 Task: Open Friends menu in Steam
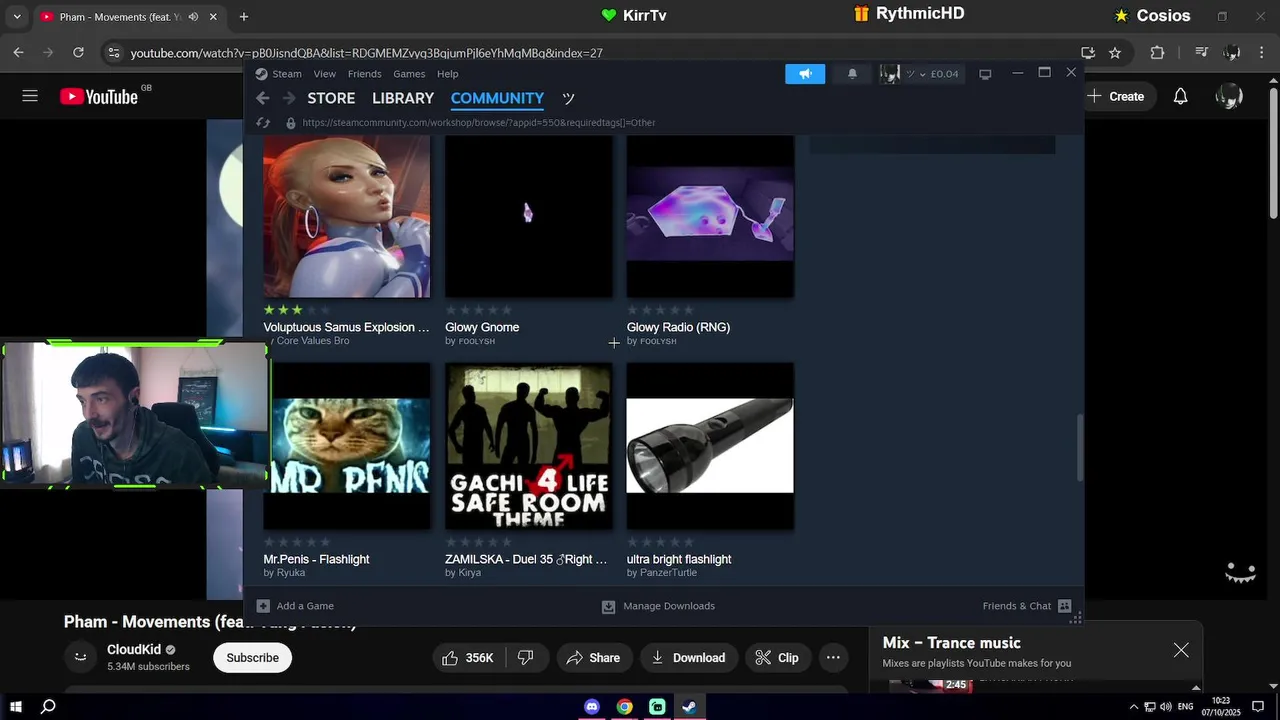click(364, 74)
